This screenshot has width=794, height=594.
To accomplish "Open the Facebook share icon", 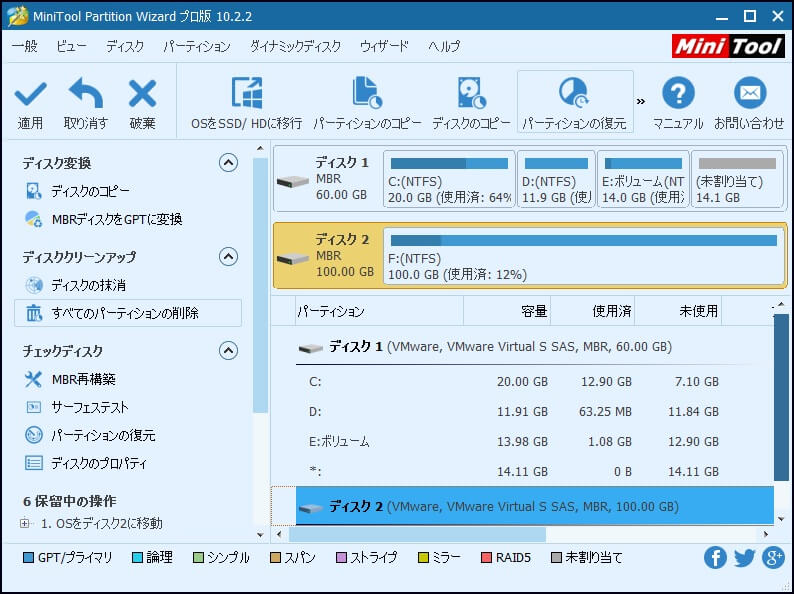I will [715, 558].
